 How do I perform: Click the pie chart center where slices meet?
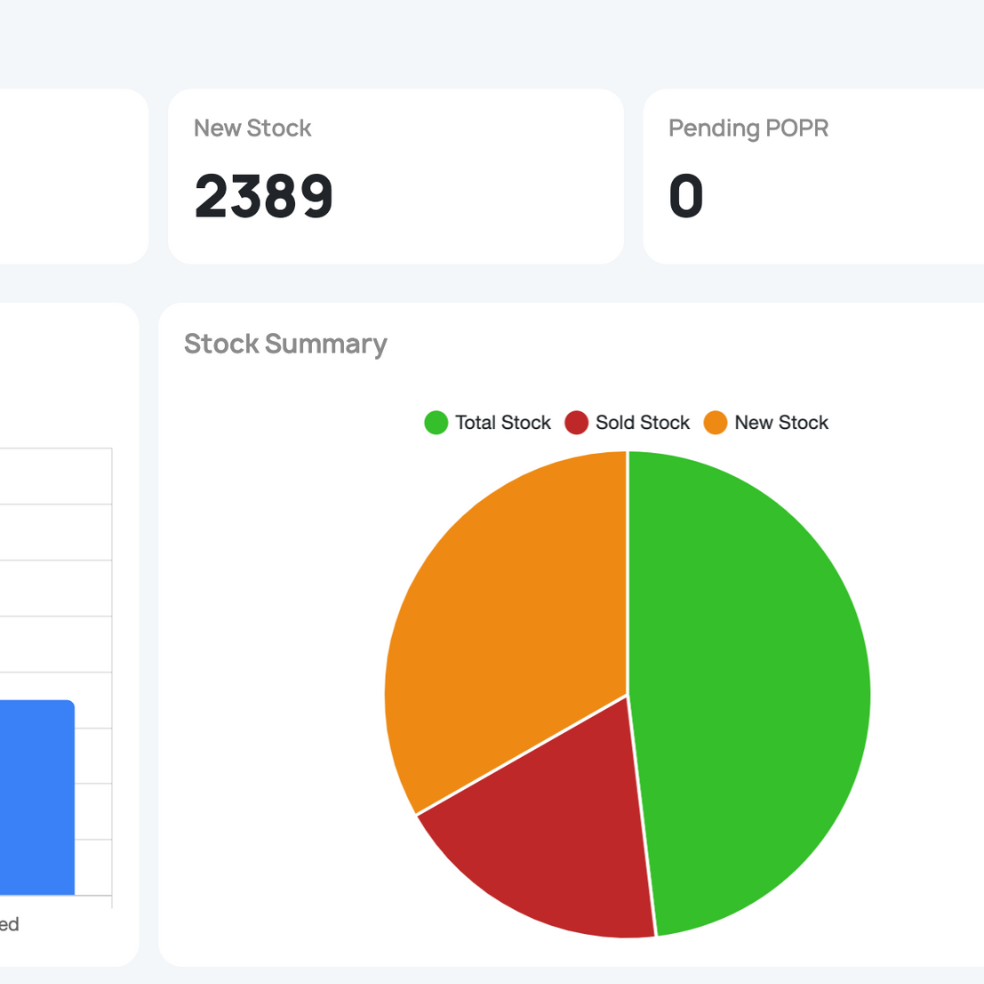click(627, 695)
